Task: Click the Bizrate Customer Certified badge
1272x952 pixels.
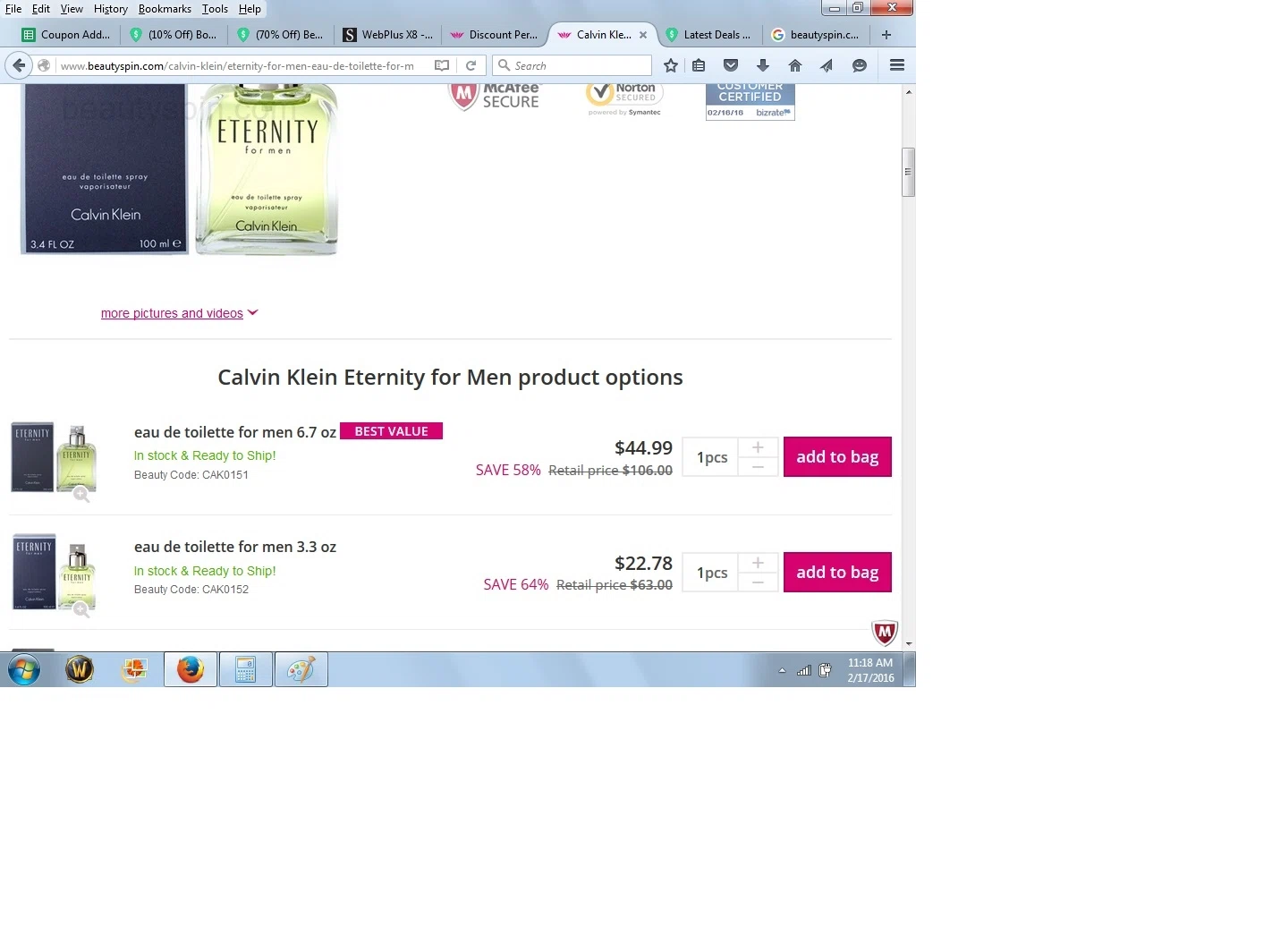Action: [x=750, y=101]
